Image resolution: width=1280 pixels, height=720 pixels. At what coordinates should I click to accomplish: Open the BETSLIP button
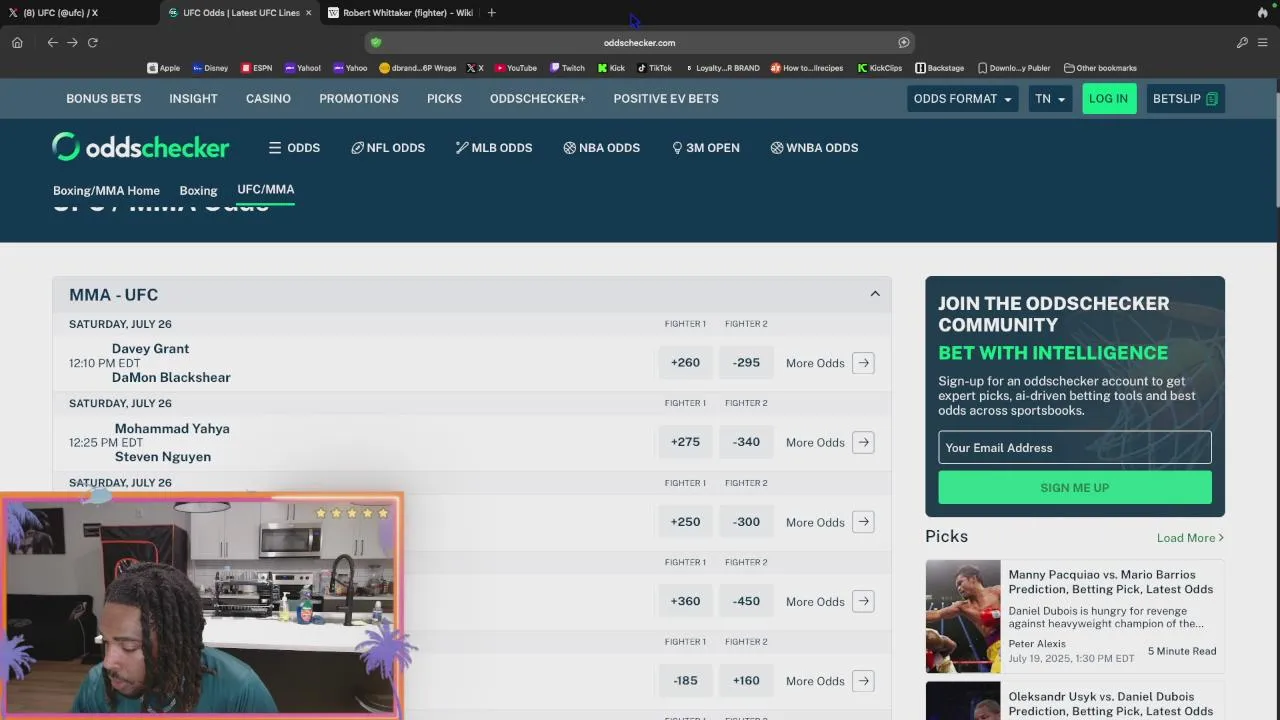tap(1185, 99)
